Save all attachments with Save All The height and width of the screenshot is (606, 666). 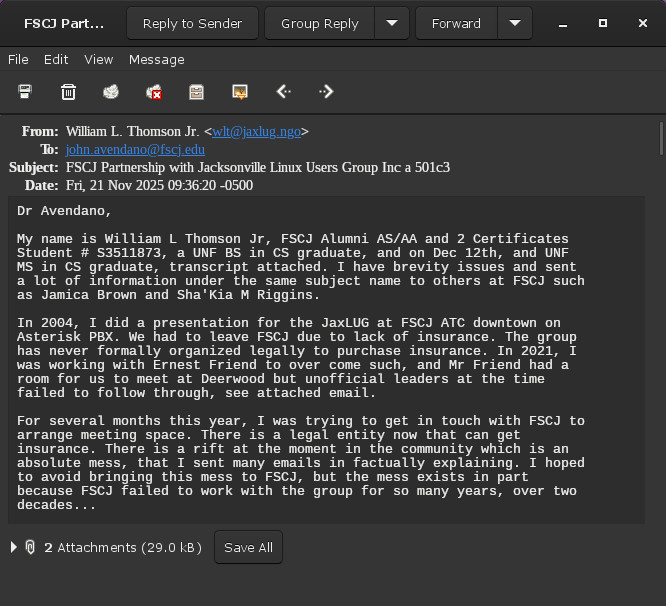point(248,547)
